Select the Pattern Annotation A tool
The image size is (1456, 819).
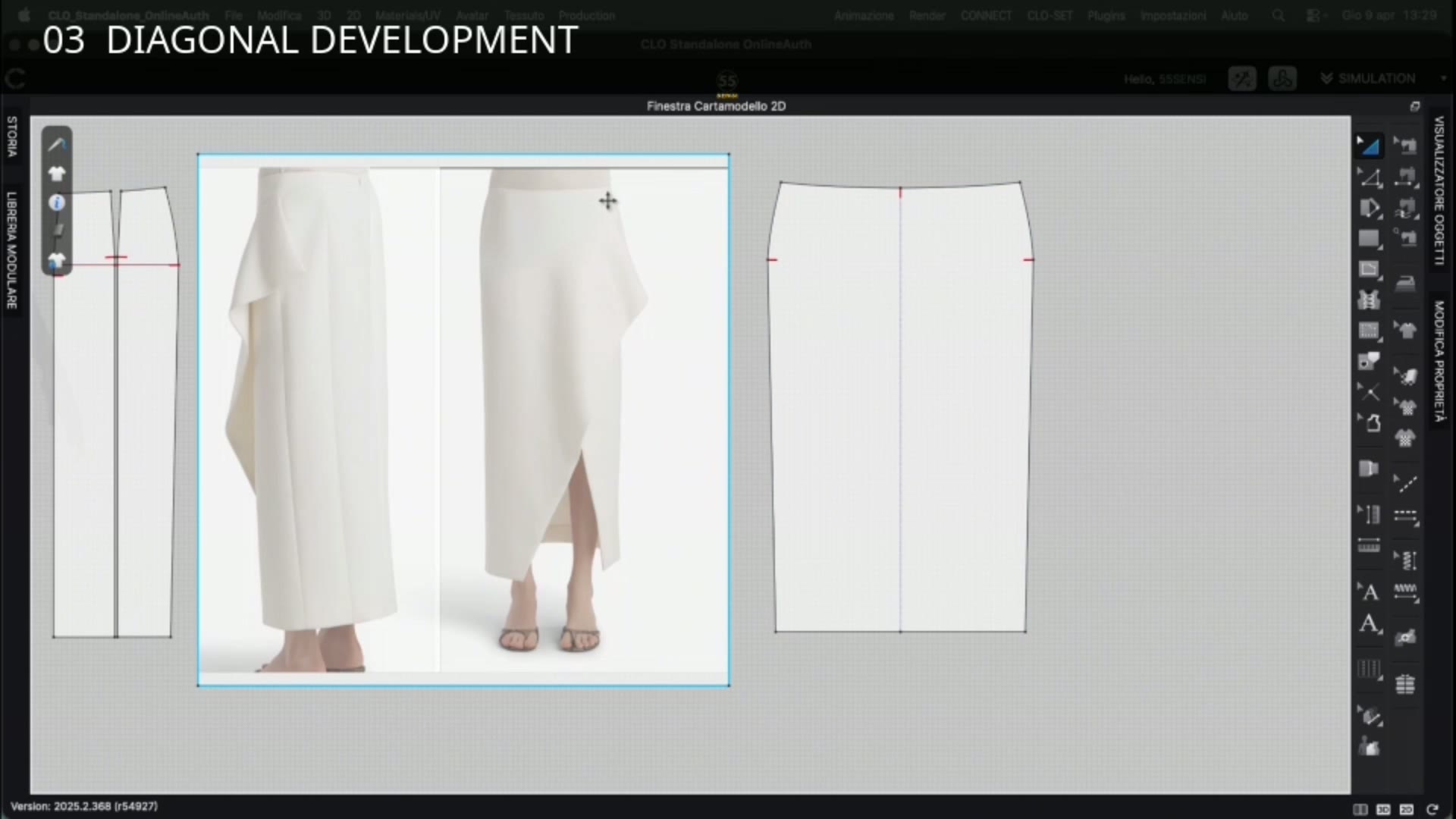coord(1369,623)
